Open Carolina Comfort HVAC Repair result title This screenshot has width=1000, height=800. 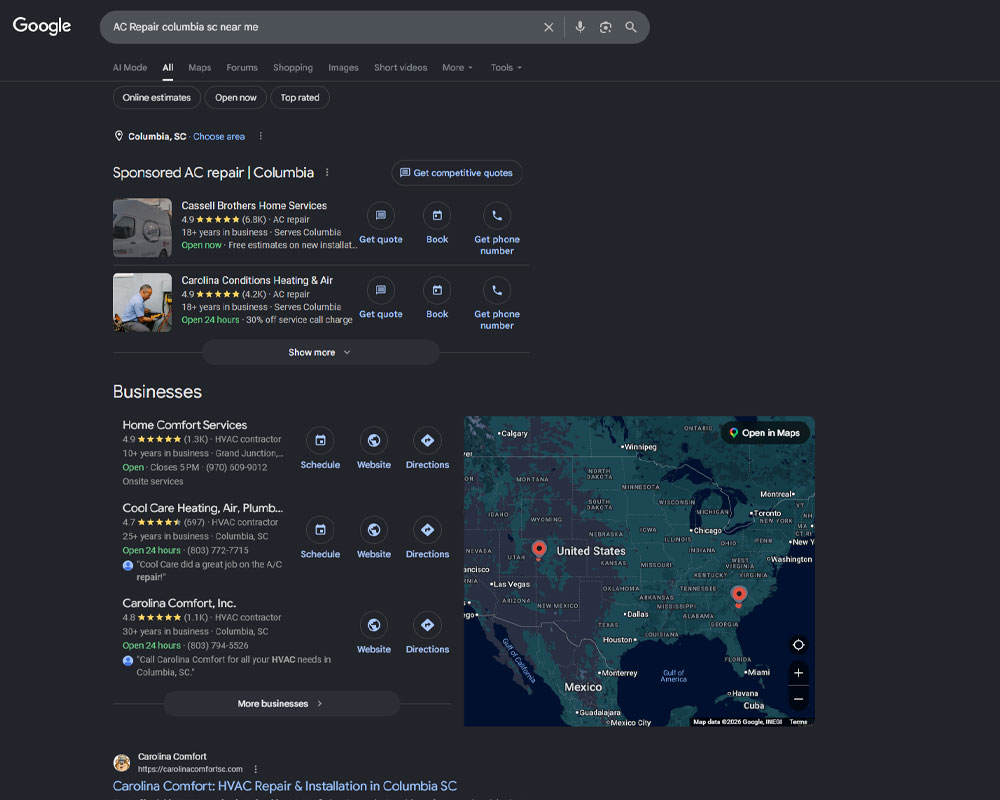[284, 786]
